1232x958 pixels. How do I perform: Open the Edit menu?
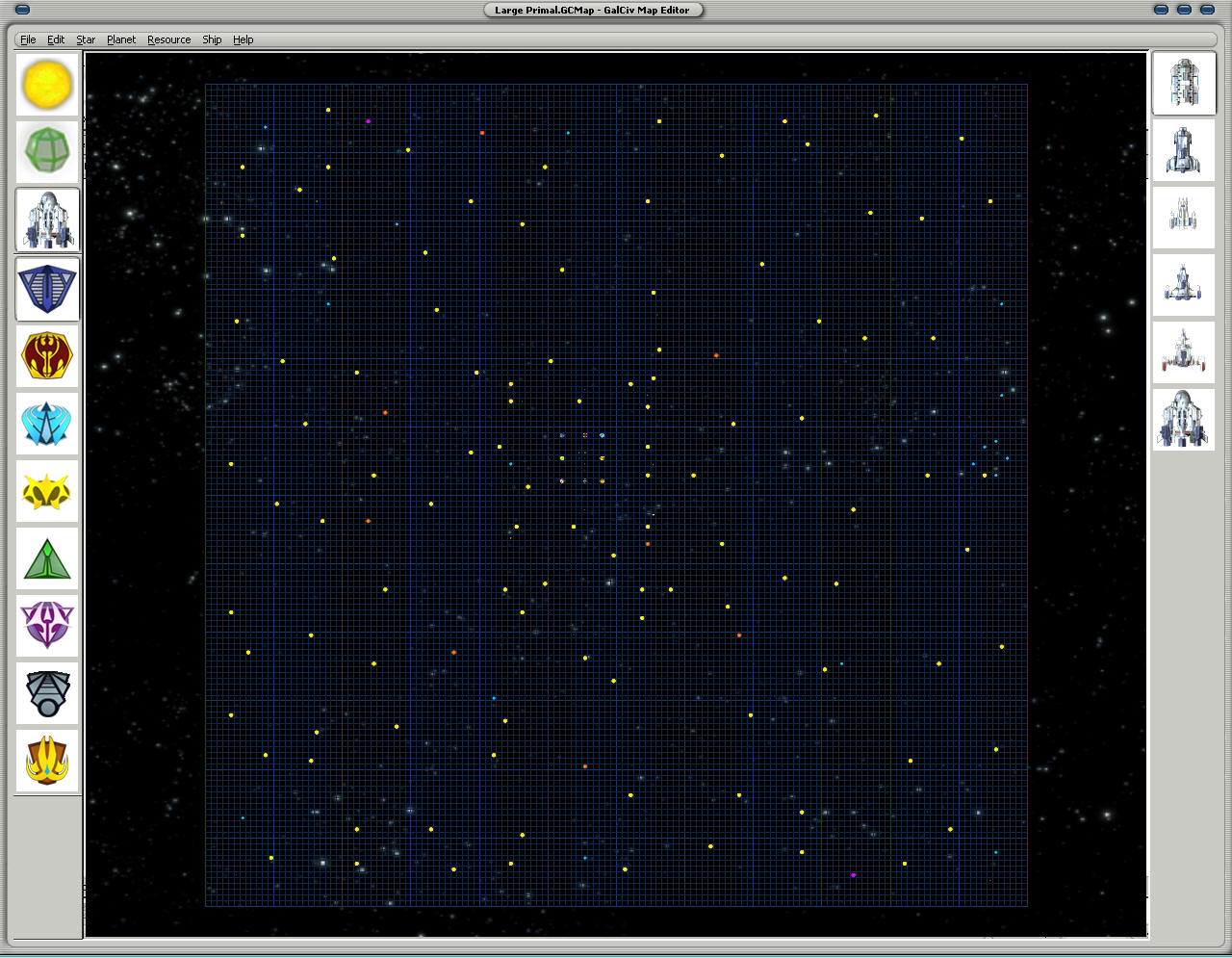56,39
